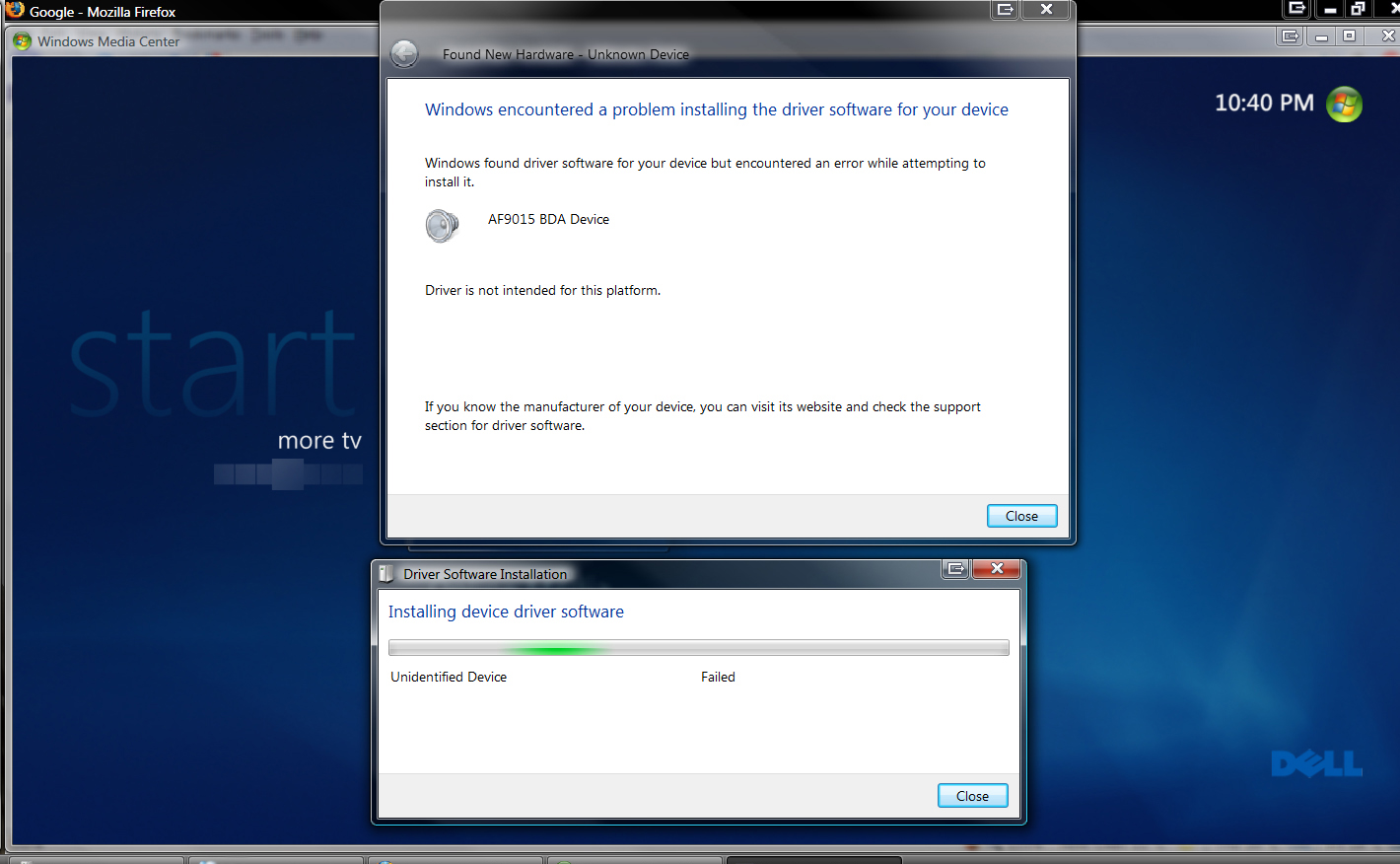Click the 10:40 PM clock in Media Center
1400x864 pixels.
click(1264, 103)
